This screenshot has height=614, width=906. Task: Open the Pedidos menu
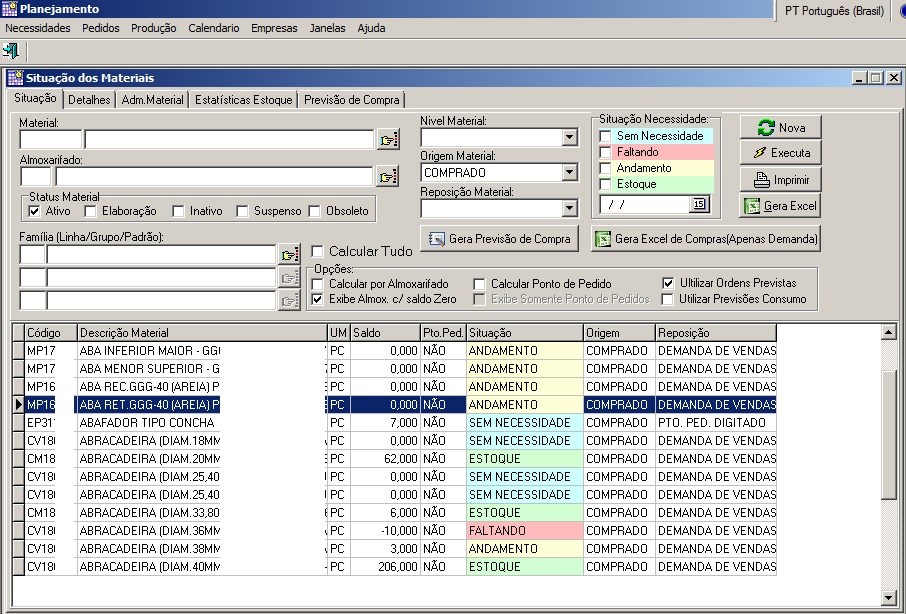[x=100, y=28]
